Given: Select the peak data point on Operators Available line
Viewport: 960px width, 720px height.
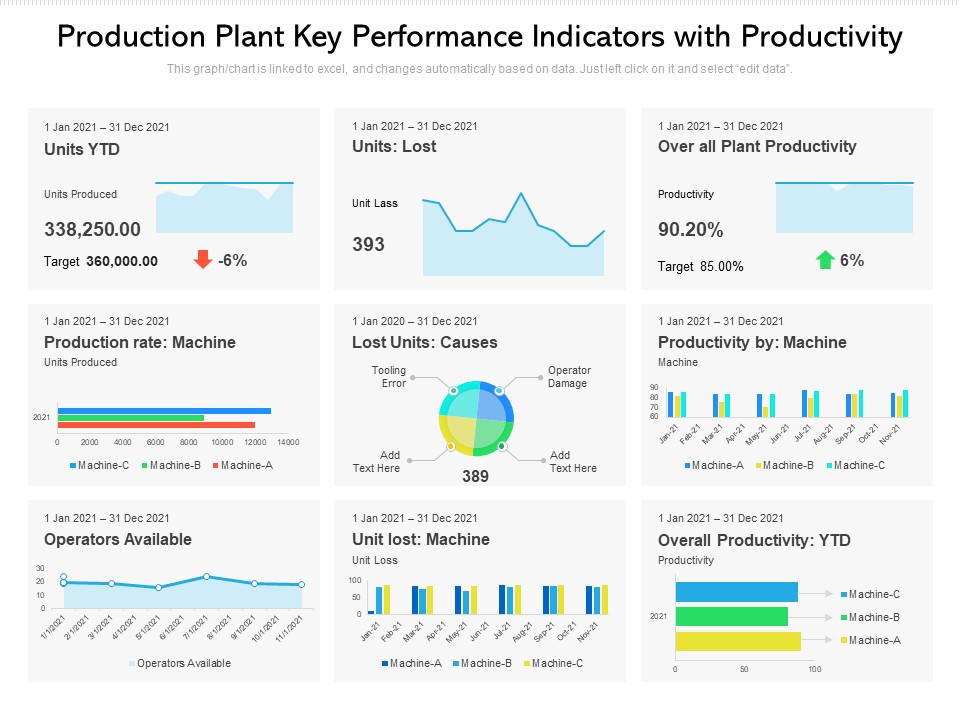Looking at the screenshot, I should tap(206, 577).
